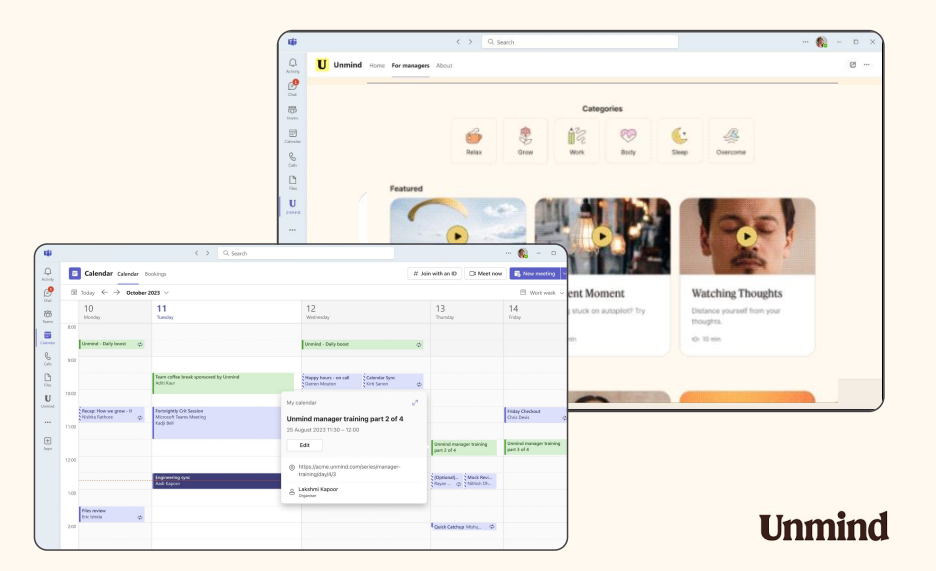Open the Work week view dropdown
The width and height of the screenshot is (936, 571).
tap(541, 293)
